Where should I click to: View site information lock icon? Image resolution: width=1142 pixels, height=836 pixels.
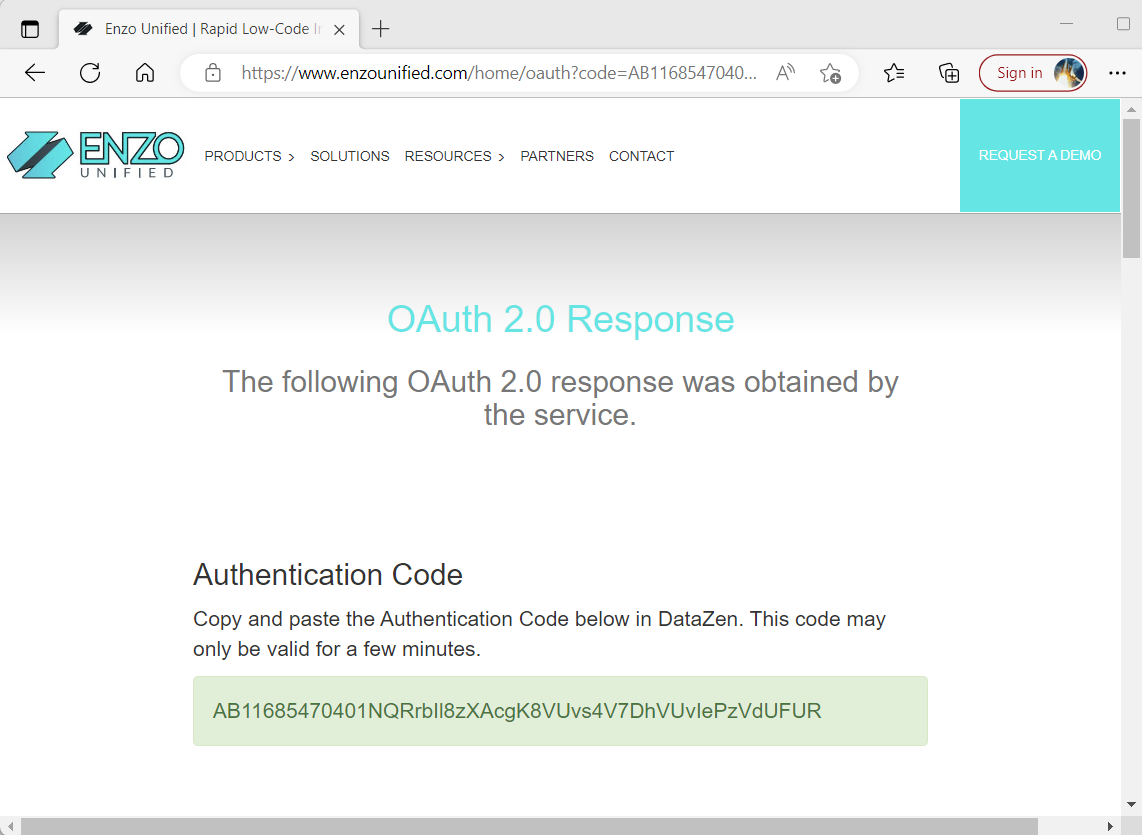212,72
